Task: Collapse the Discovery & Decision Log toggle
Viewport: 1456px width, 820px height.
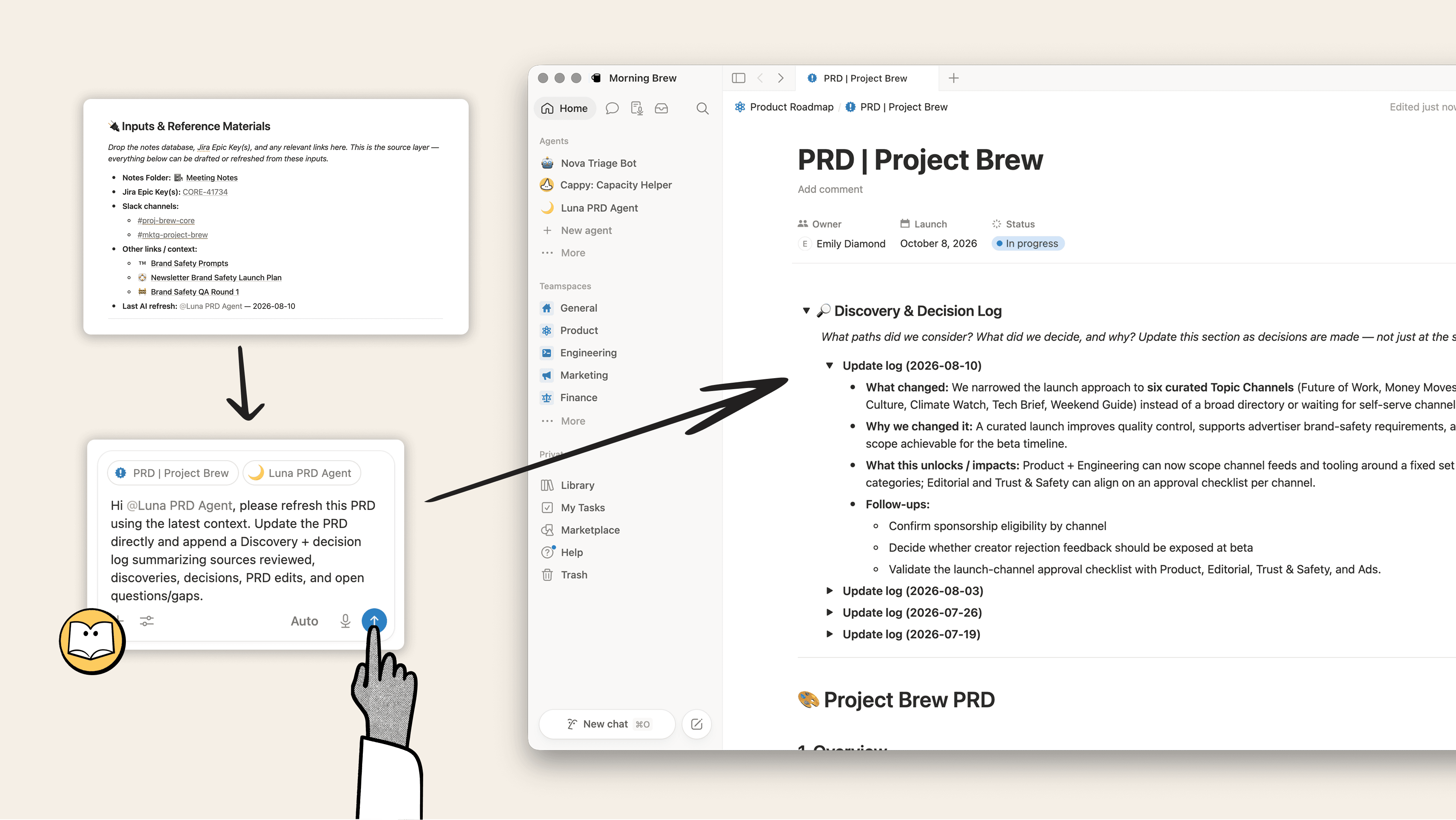Action: pos(806,311)
